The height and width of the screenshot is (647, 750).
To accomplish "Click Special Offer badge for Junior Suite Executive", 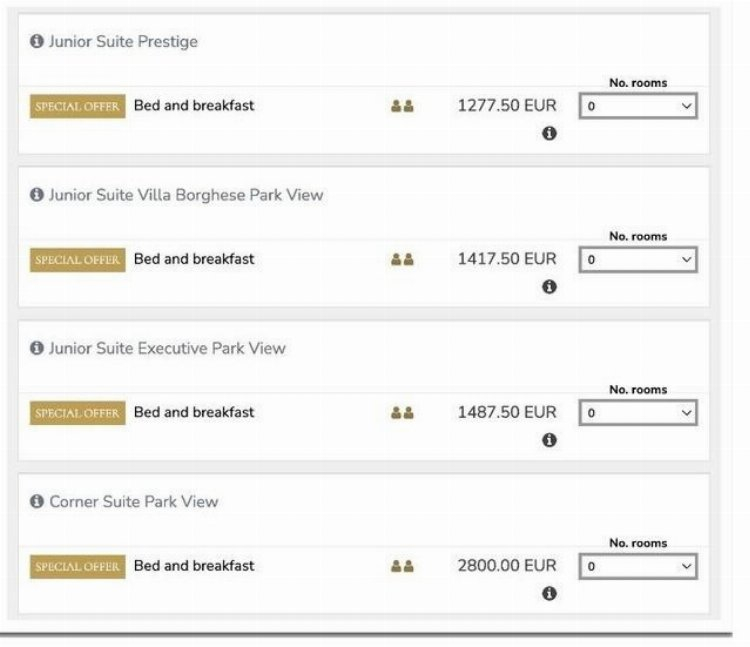I will (77, 413).
